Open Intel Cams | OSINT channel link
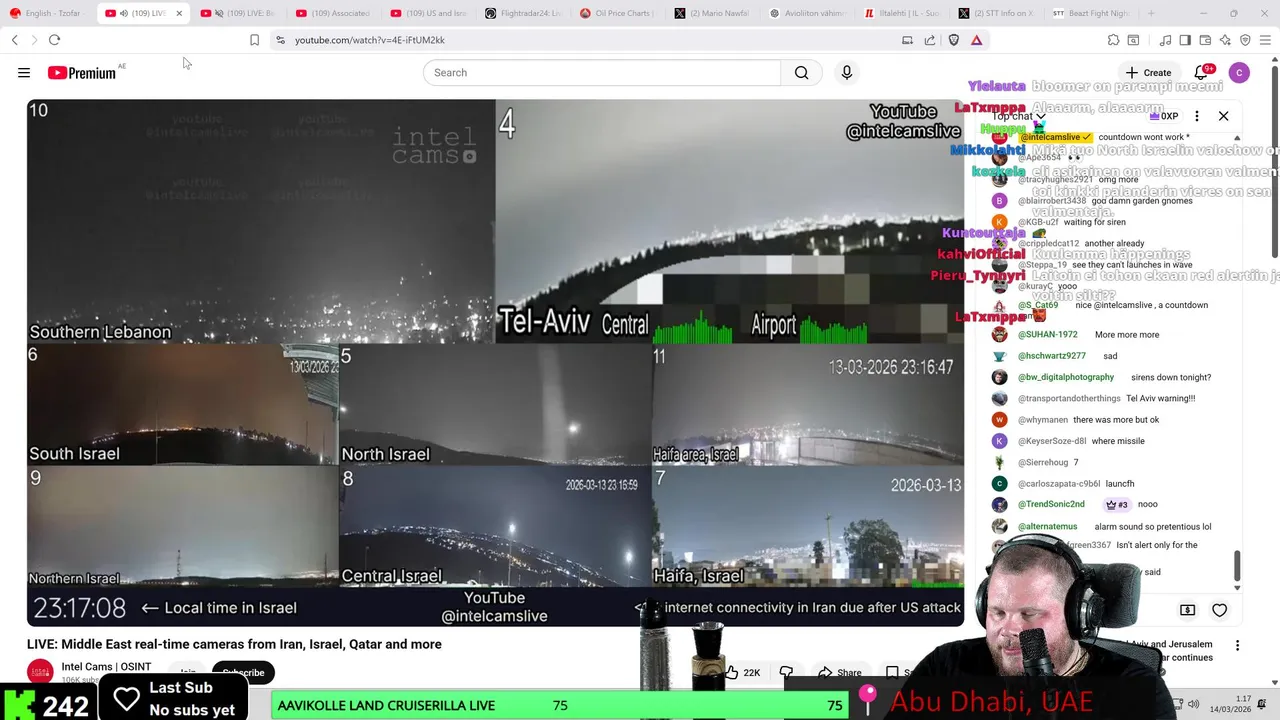This screenshot has width=1280, height=720. pos(106,667)
